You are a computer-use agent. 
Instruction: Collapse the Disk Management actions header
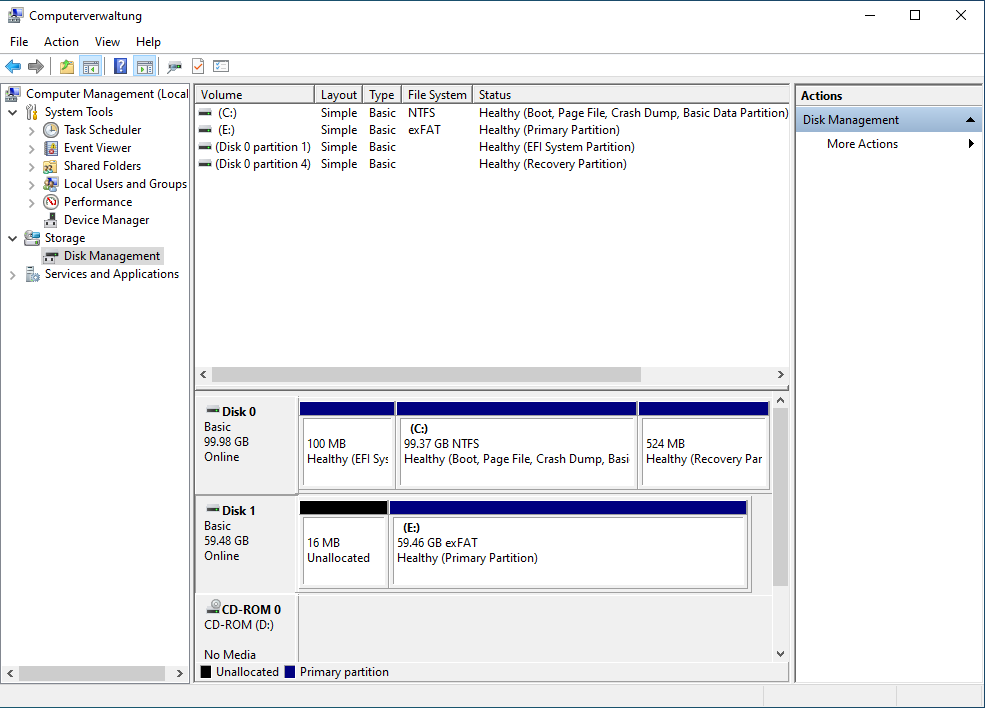point(970,120)
